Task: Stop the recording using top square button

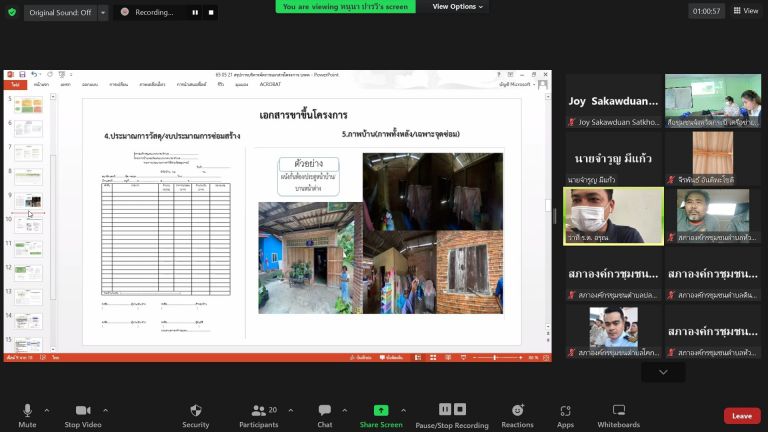Action: (x=212, y=13)
